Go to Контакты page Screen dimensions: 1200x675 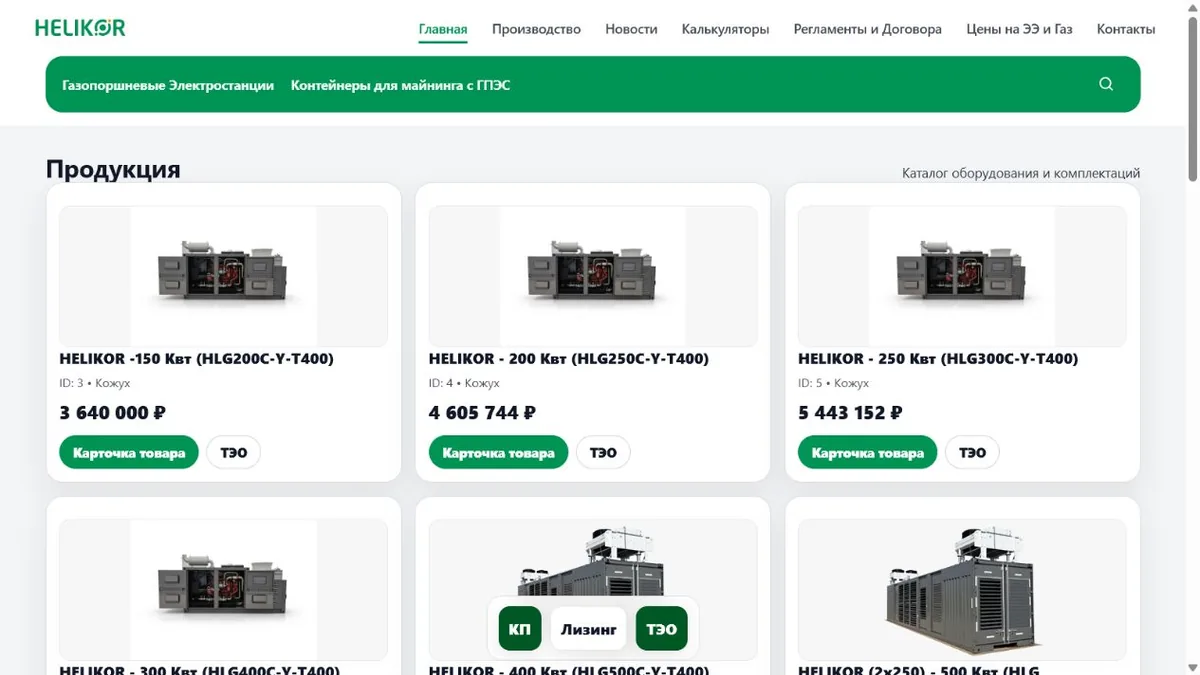point(1126,29)
